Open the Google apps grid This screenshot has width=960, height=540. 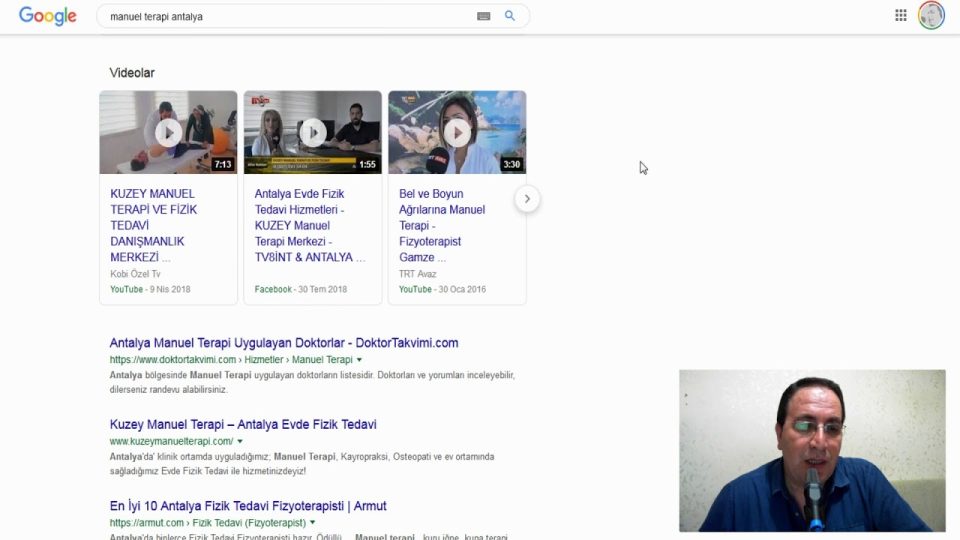click(901, 15)
